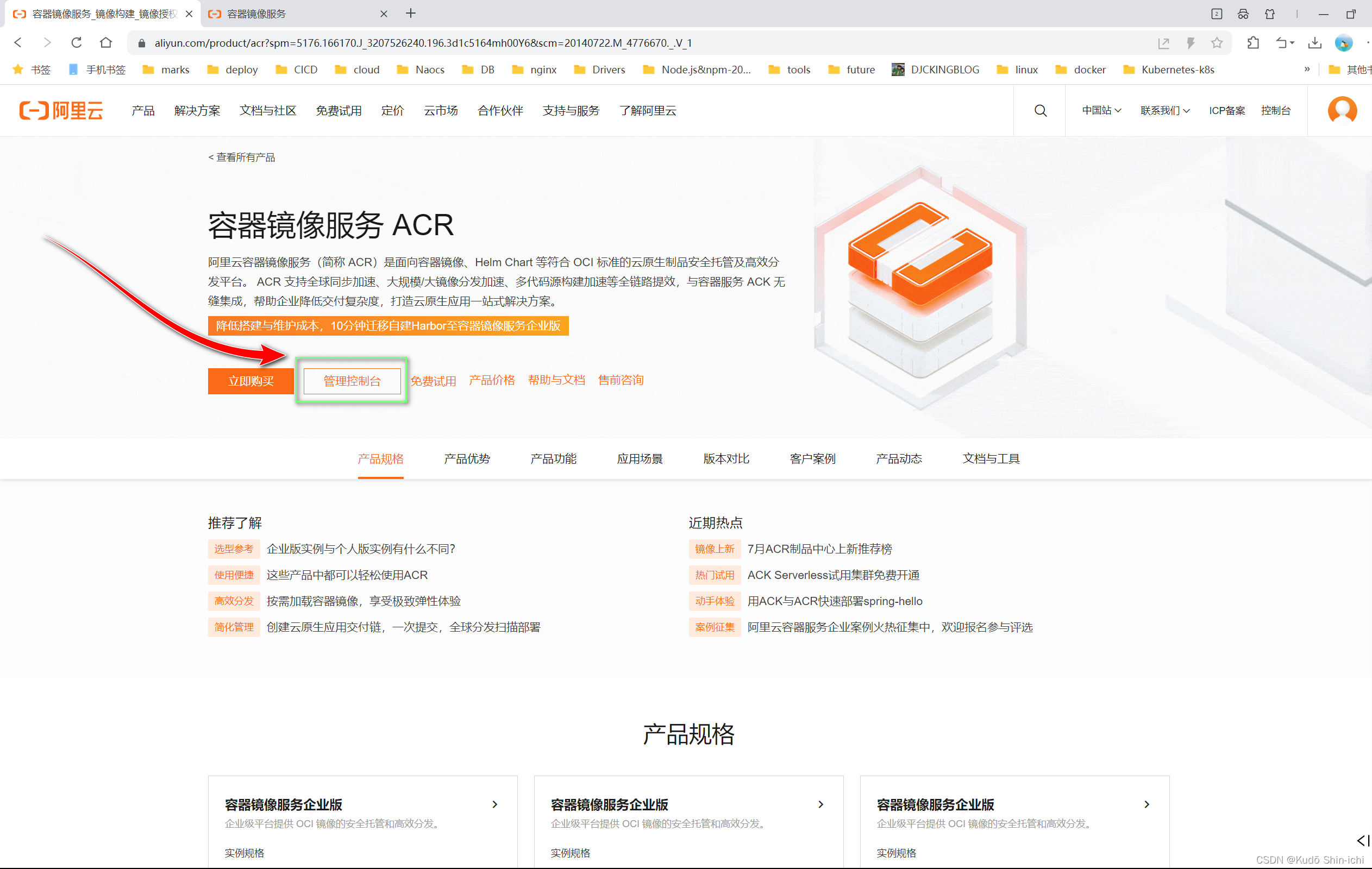
Task: Click the Aliyun logo
Action: click(61, 110)
